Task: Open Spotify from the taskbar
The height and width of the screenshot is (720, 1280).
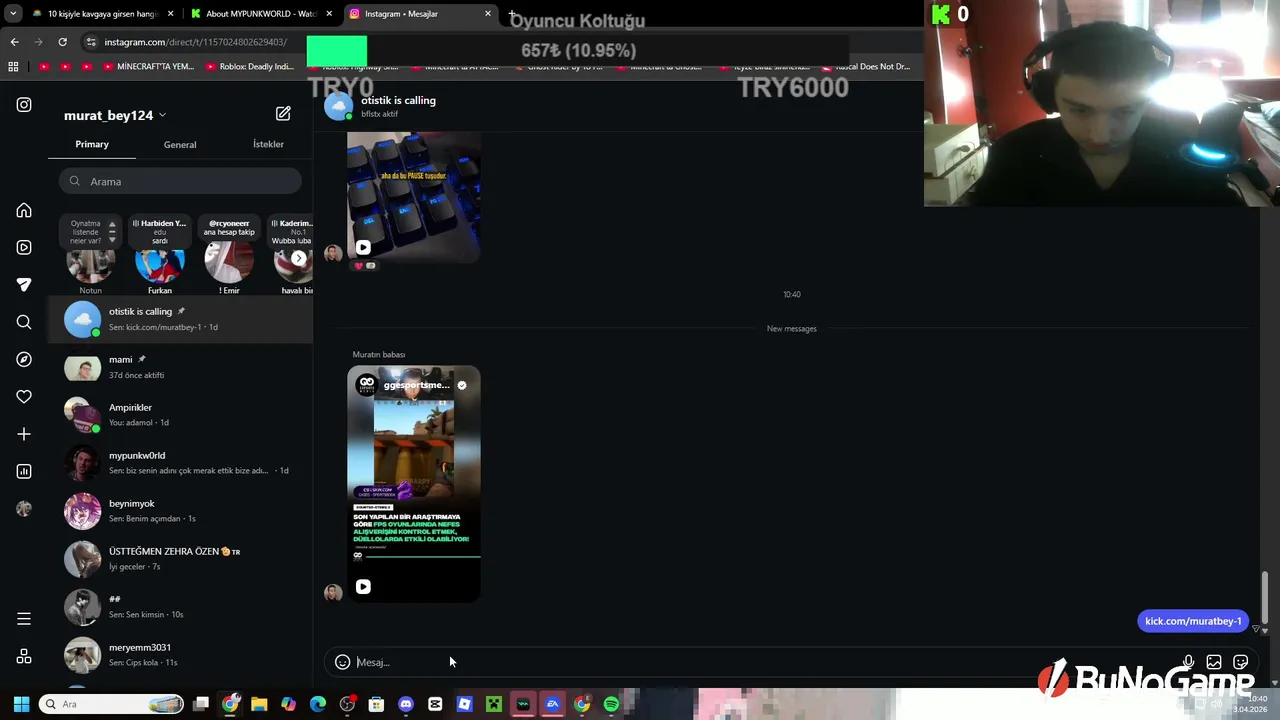Action: click(x=611, y=704)
